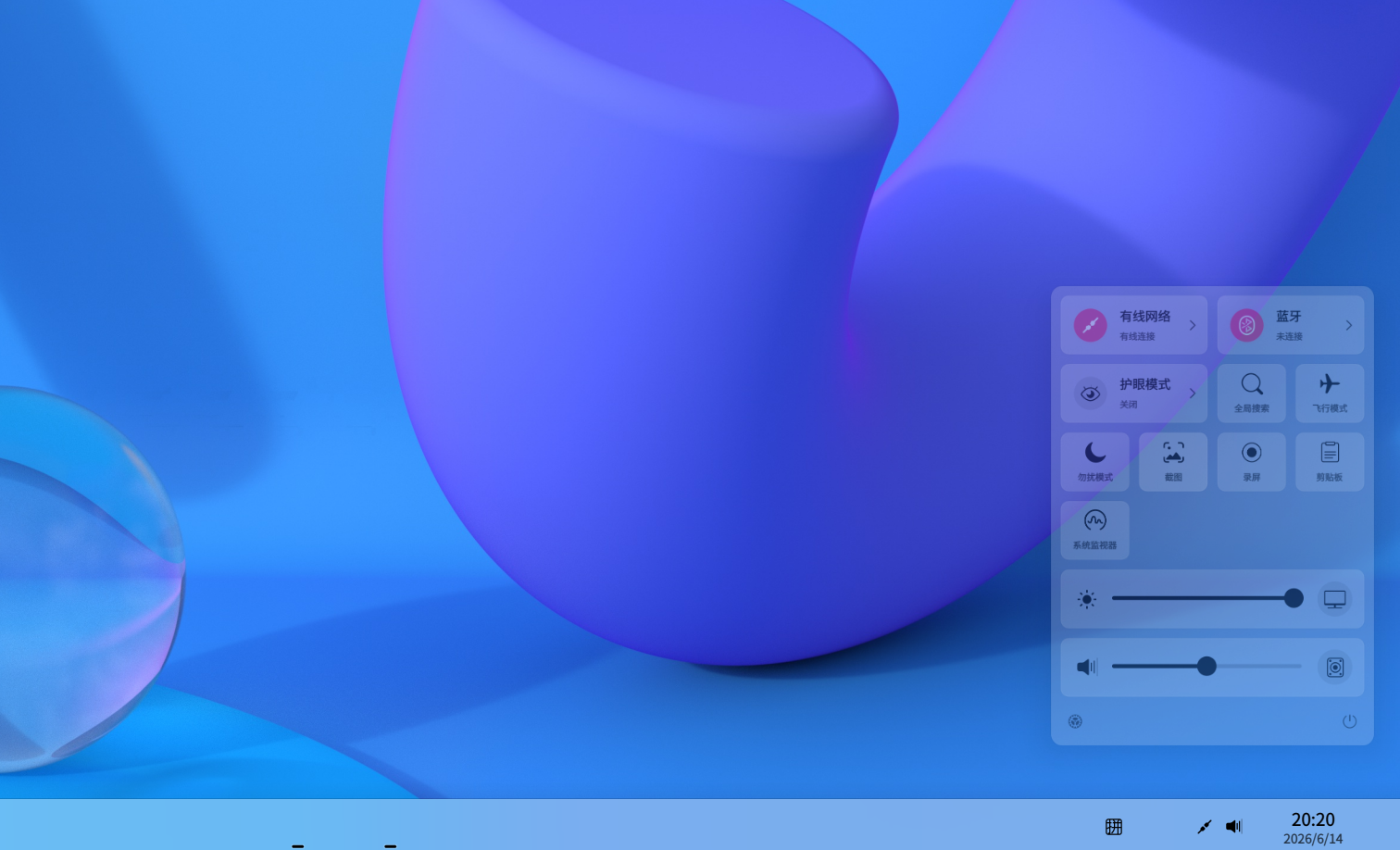1400x850 pixels.
Task: Toggle the 蓝牙 Bluetooth round icon
Action: (x=1247, y=325)
